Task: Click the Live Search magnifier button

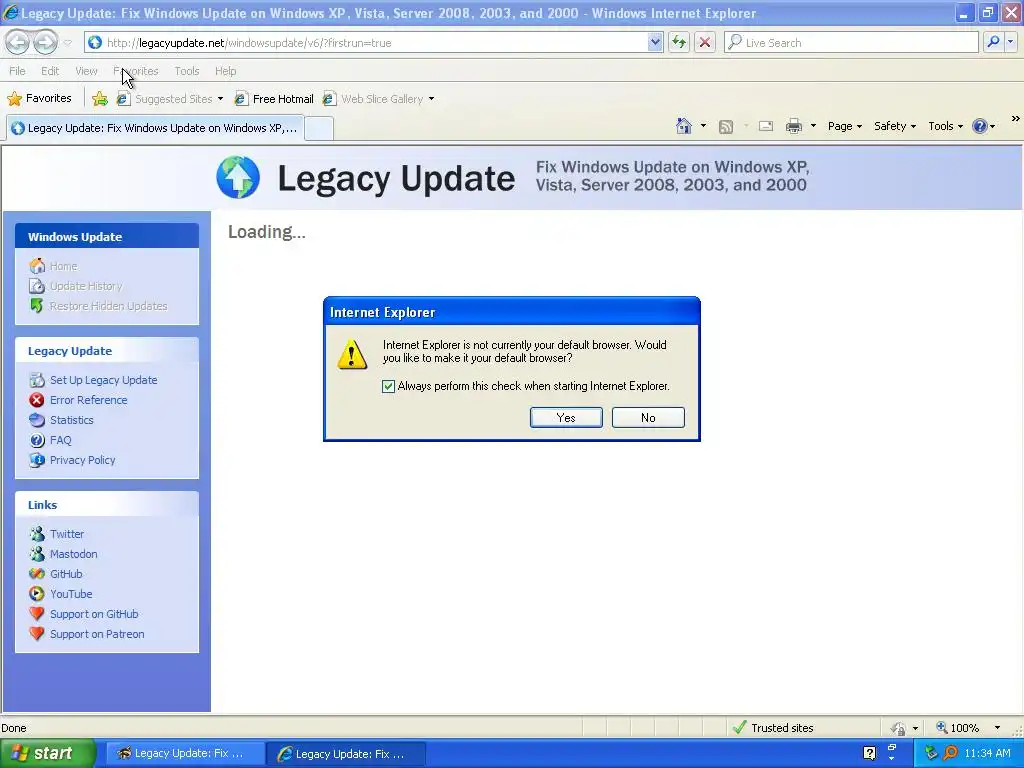Action: [x=993, y=42]
